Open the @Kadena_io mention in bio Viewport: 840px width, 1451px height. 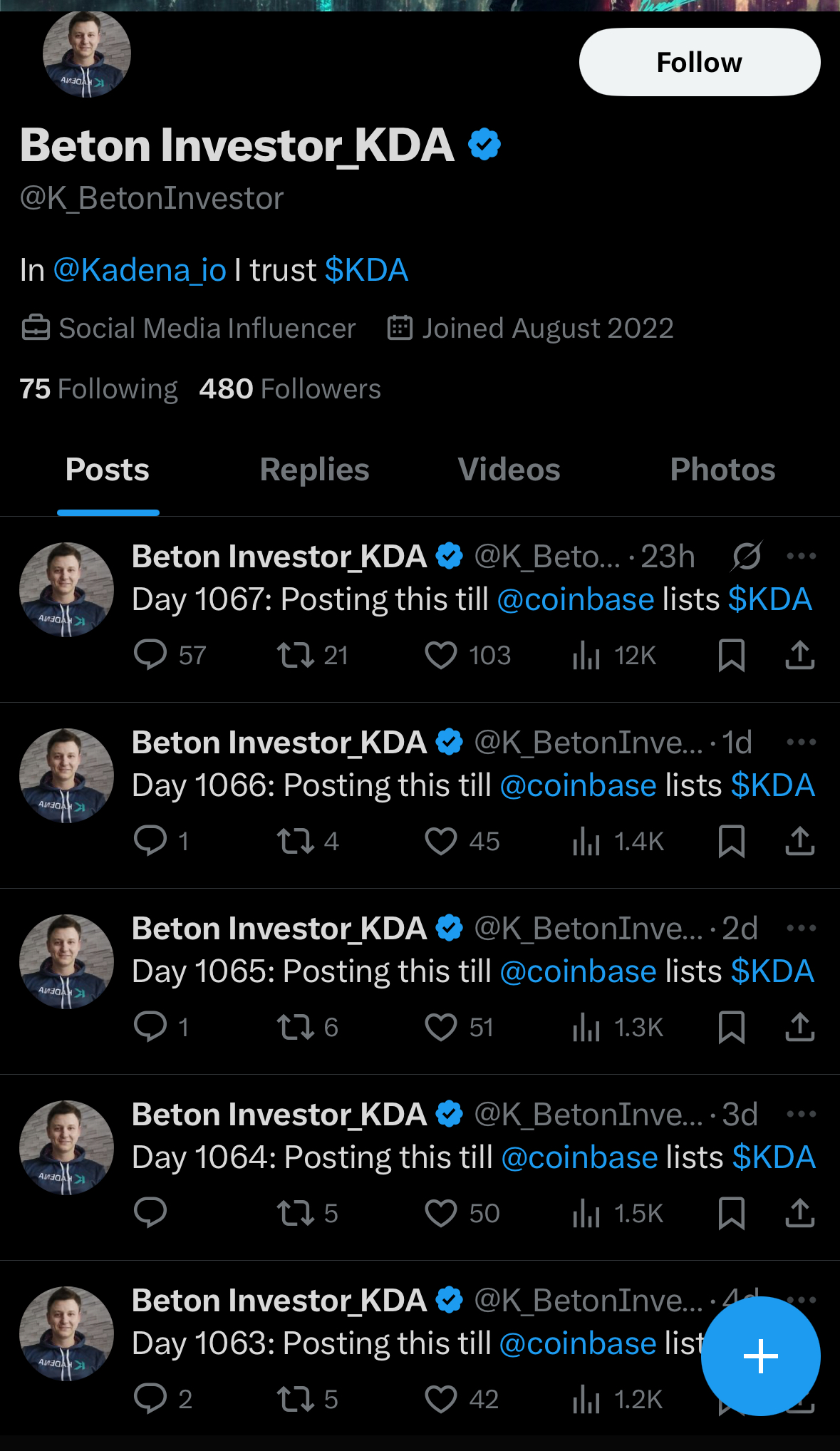point(140,270)
